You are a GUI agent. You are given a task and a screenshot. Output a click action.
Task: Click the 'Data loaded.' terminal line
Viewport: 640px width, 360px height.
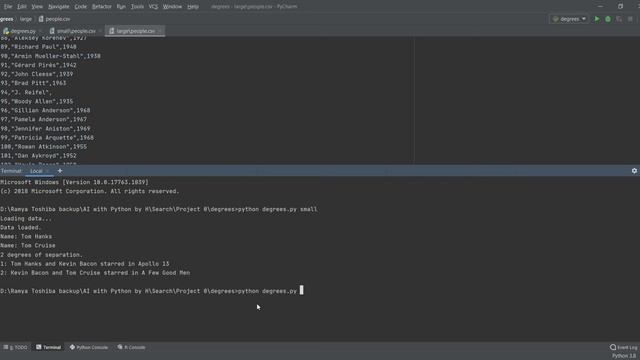coord(20,227)
